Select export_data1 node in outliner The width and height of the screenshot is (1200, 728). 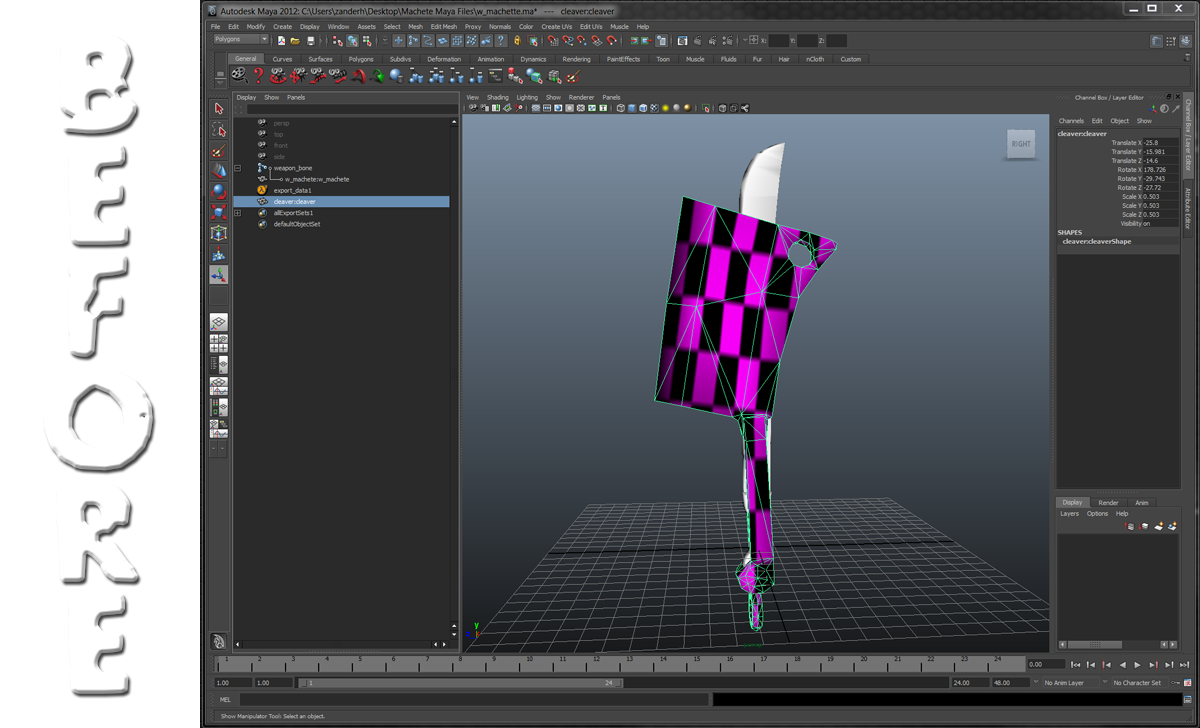point(292,190)
